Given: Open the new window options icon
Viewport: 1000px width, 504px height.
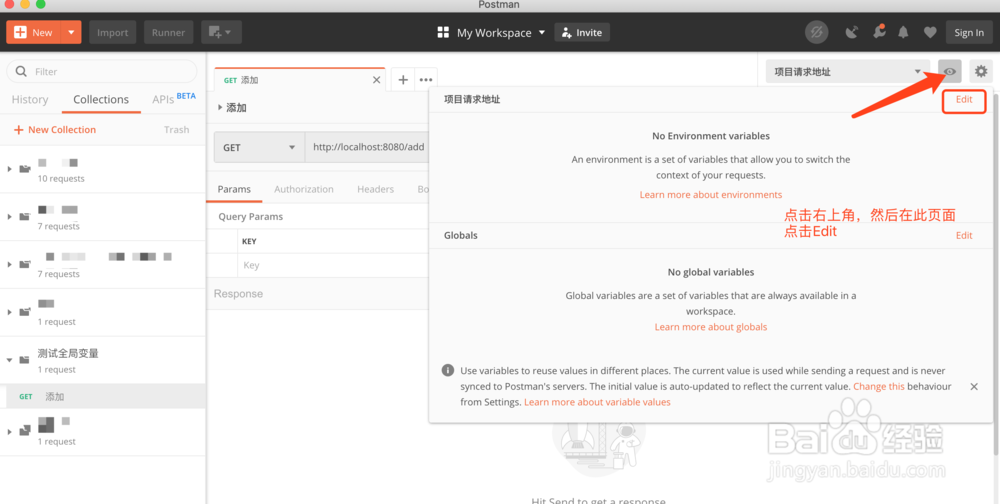Looking at the screenshot, I should (221, 32).
